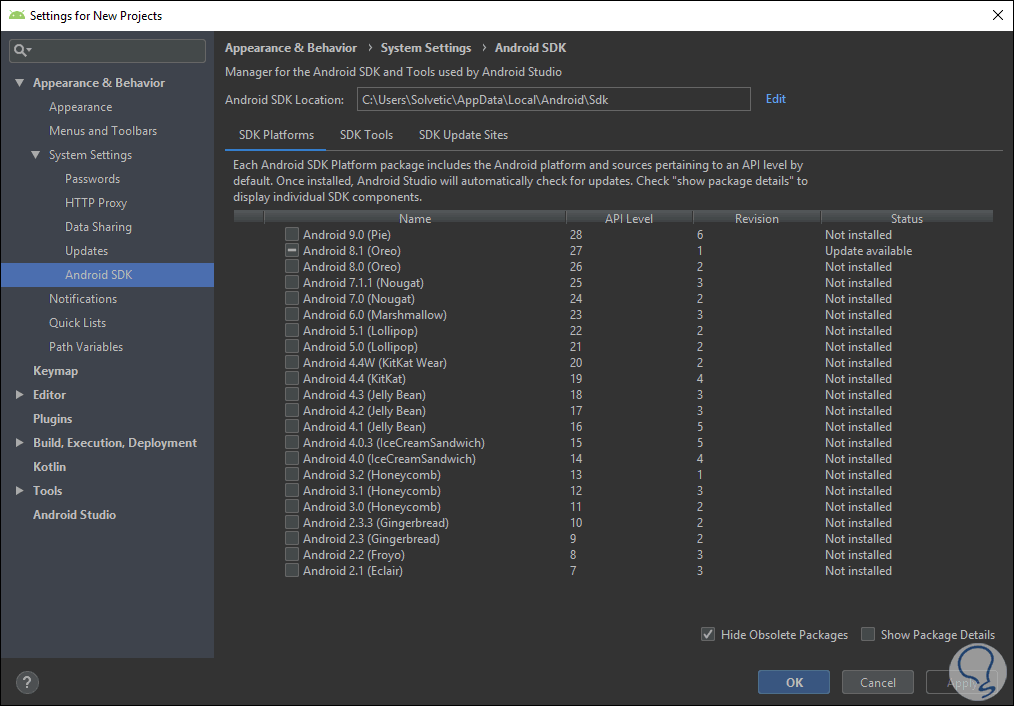Expand the Tools section

[19, 491]
